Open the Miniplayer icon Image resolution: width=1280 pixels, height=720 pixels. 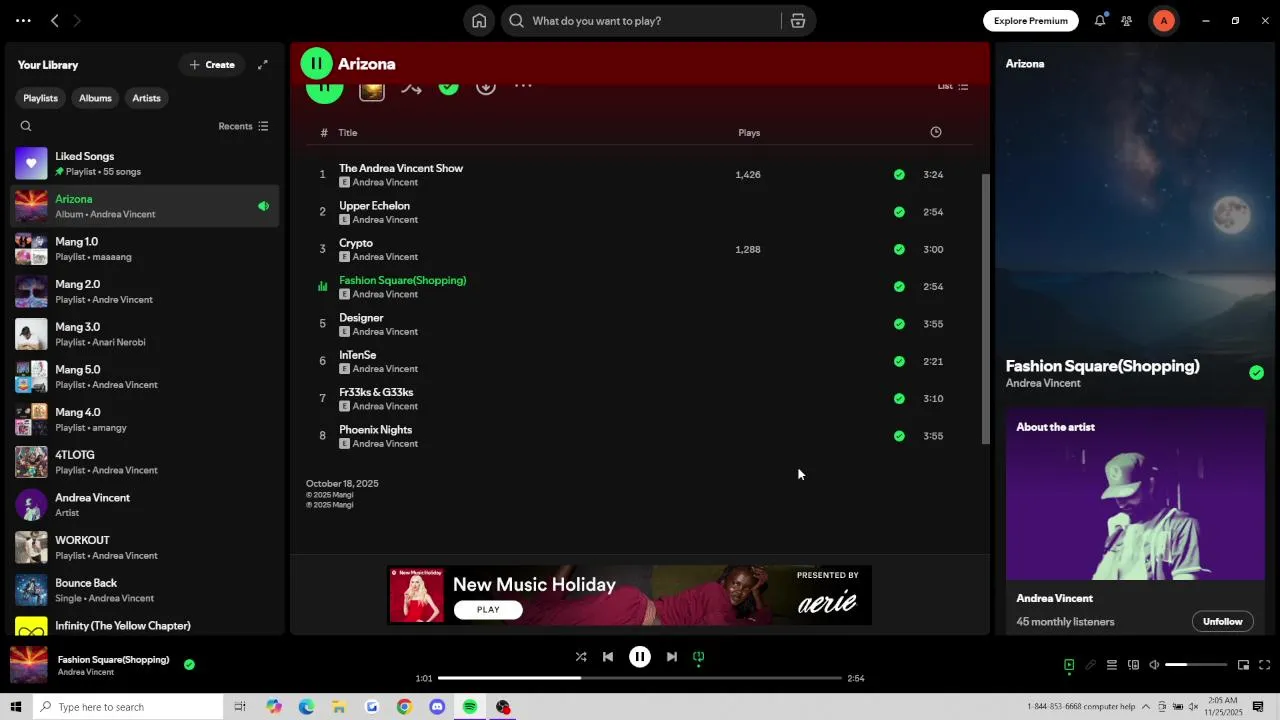1244,665
